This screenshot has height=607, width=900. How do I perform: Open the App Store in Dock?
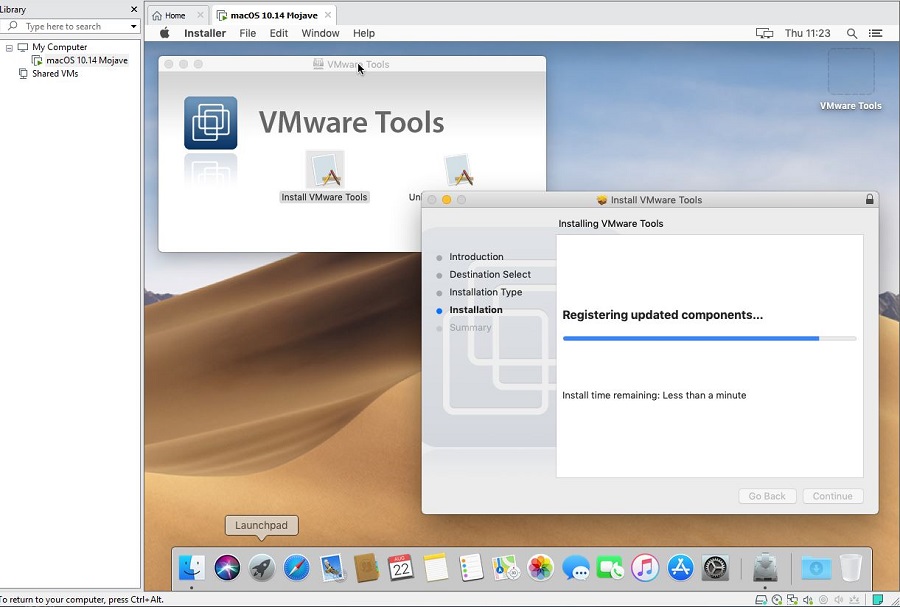680,568
